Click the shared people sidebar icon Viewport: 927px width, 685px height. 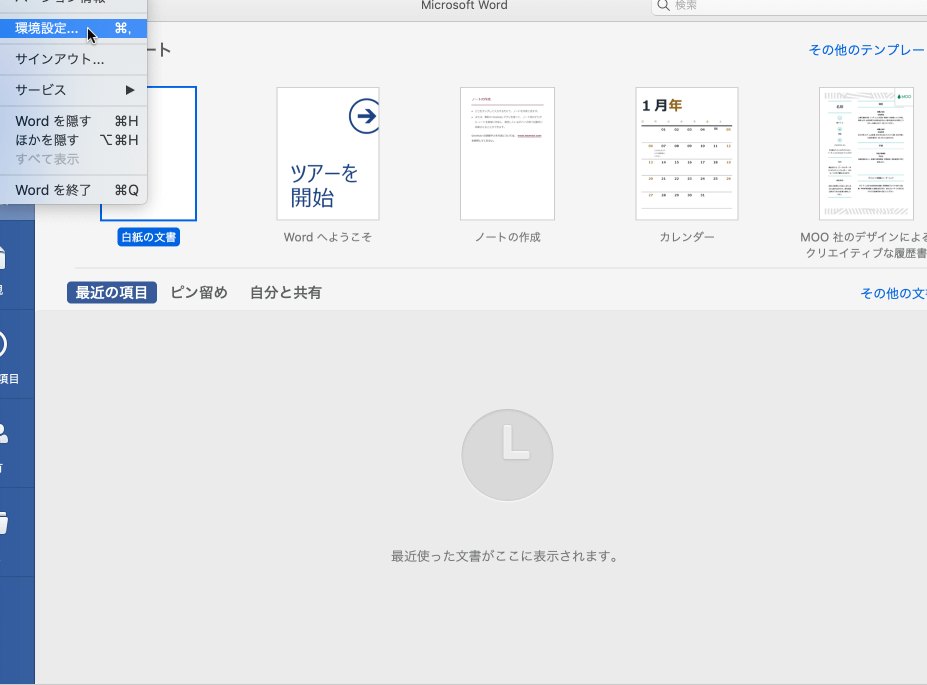tap(3, 434)
